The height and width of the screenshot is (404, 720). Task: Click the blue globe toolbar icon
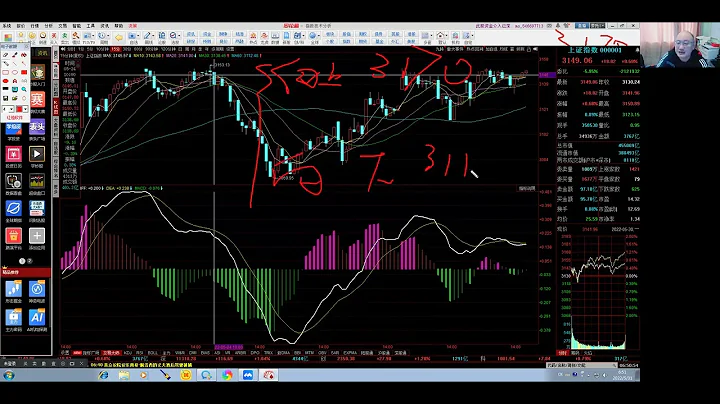tap(313, 35)
